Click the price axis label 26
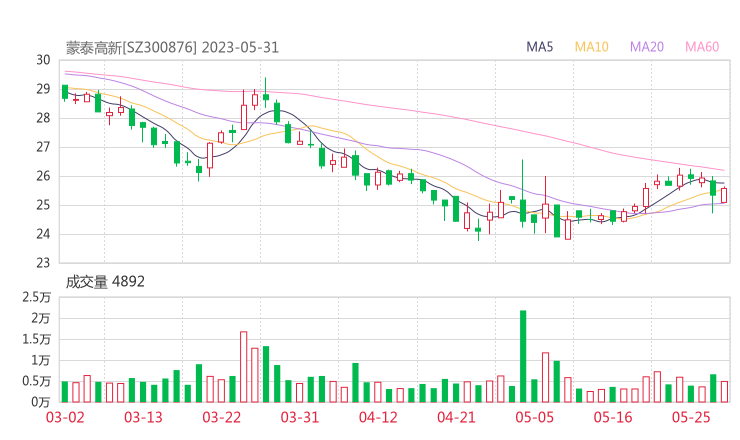740x440 pixels. click(x=43, y=176)
